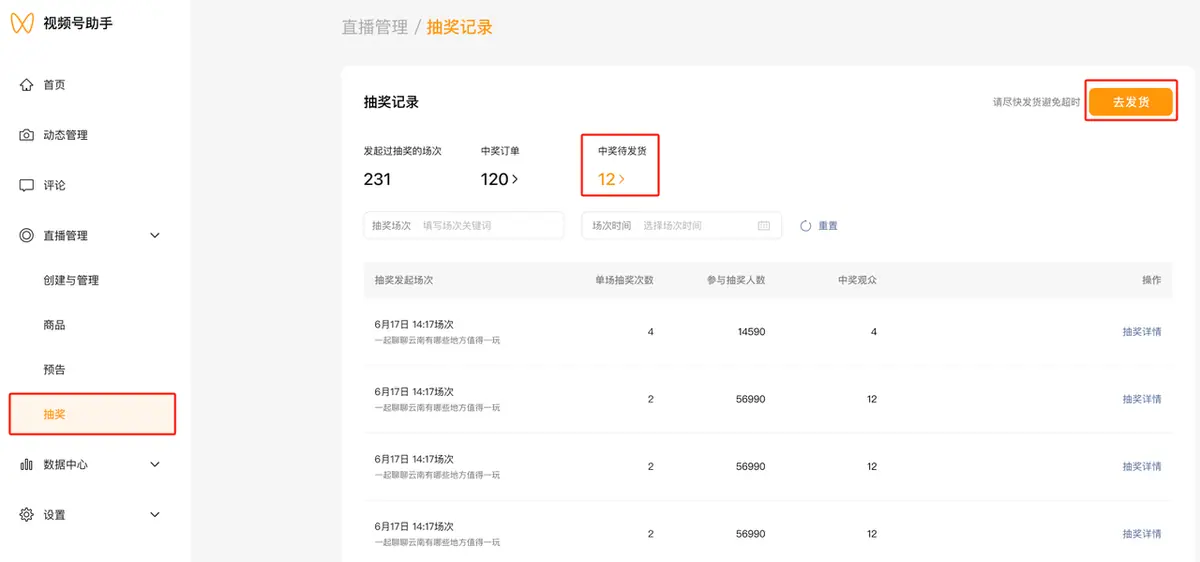This screenshot has width=1200, height=562.
Task: Select 预告 submenu item
Action: [x=54, y=369]
